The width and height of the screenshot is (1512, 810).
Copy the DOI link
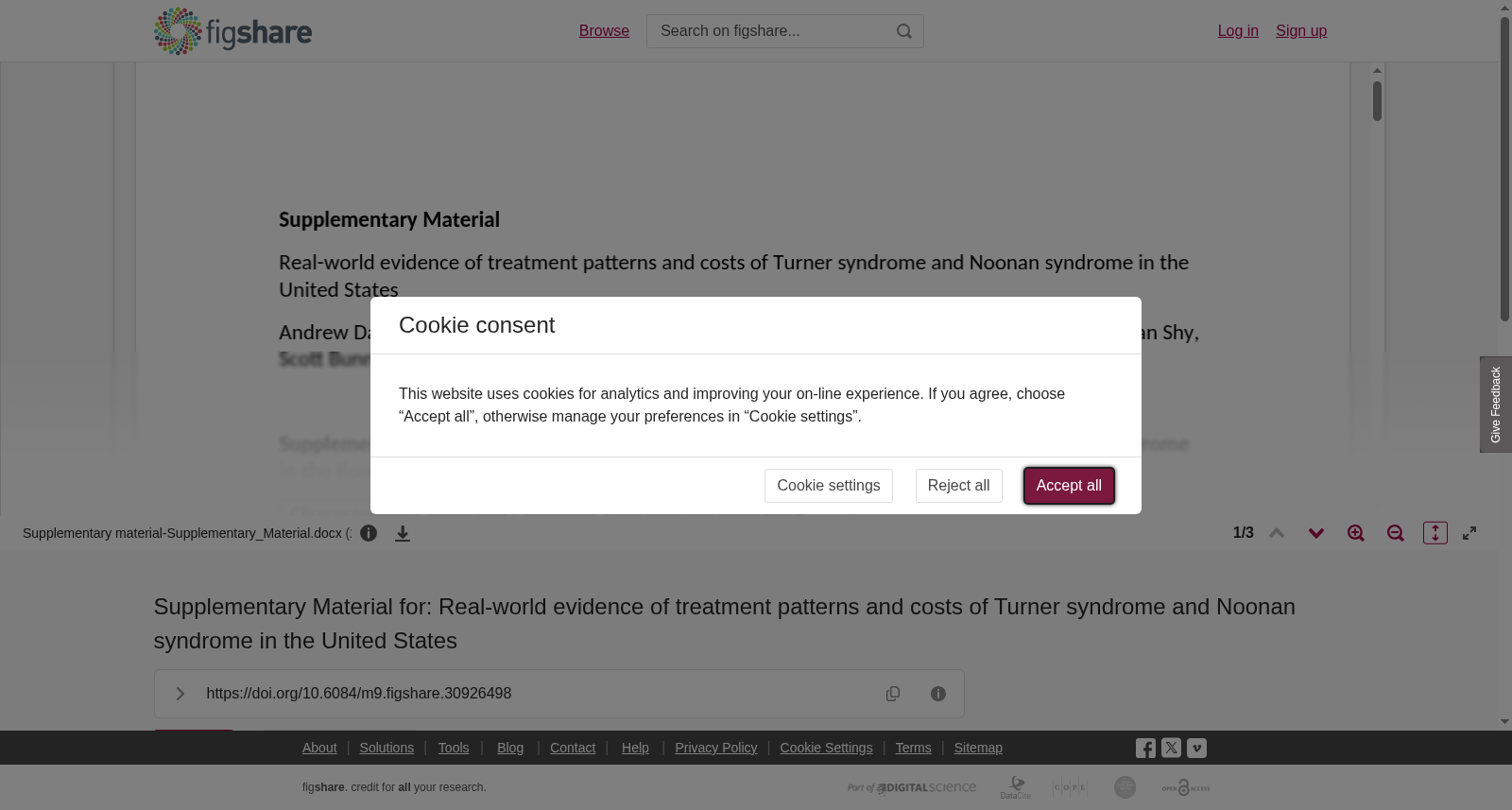[x=893, y=694]
